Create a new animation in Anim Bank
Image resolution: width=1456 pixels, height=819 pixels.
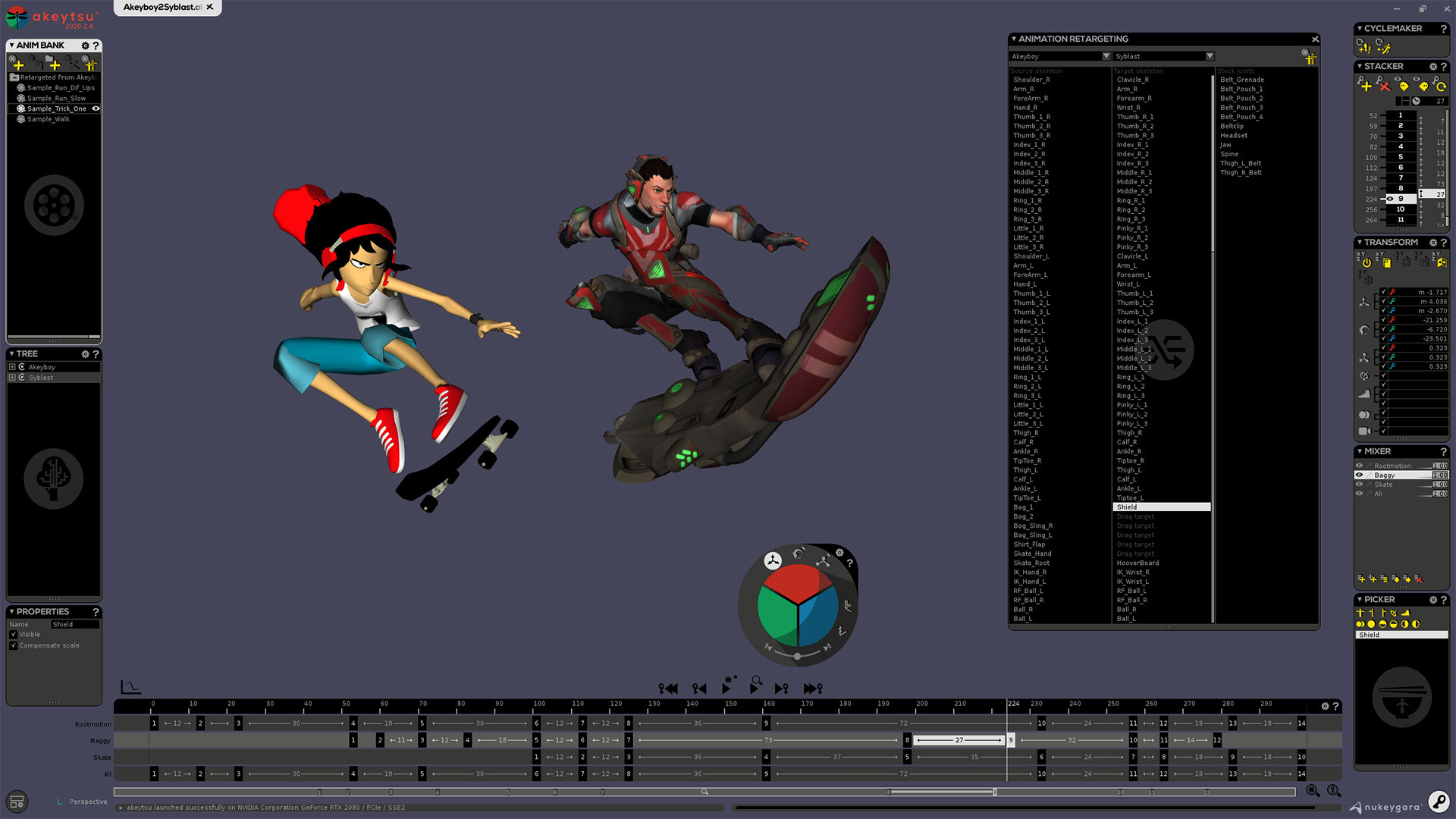point(18,65)
